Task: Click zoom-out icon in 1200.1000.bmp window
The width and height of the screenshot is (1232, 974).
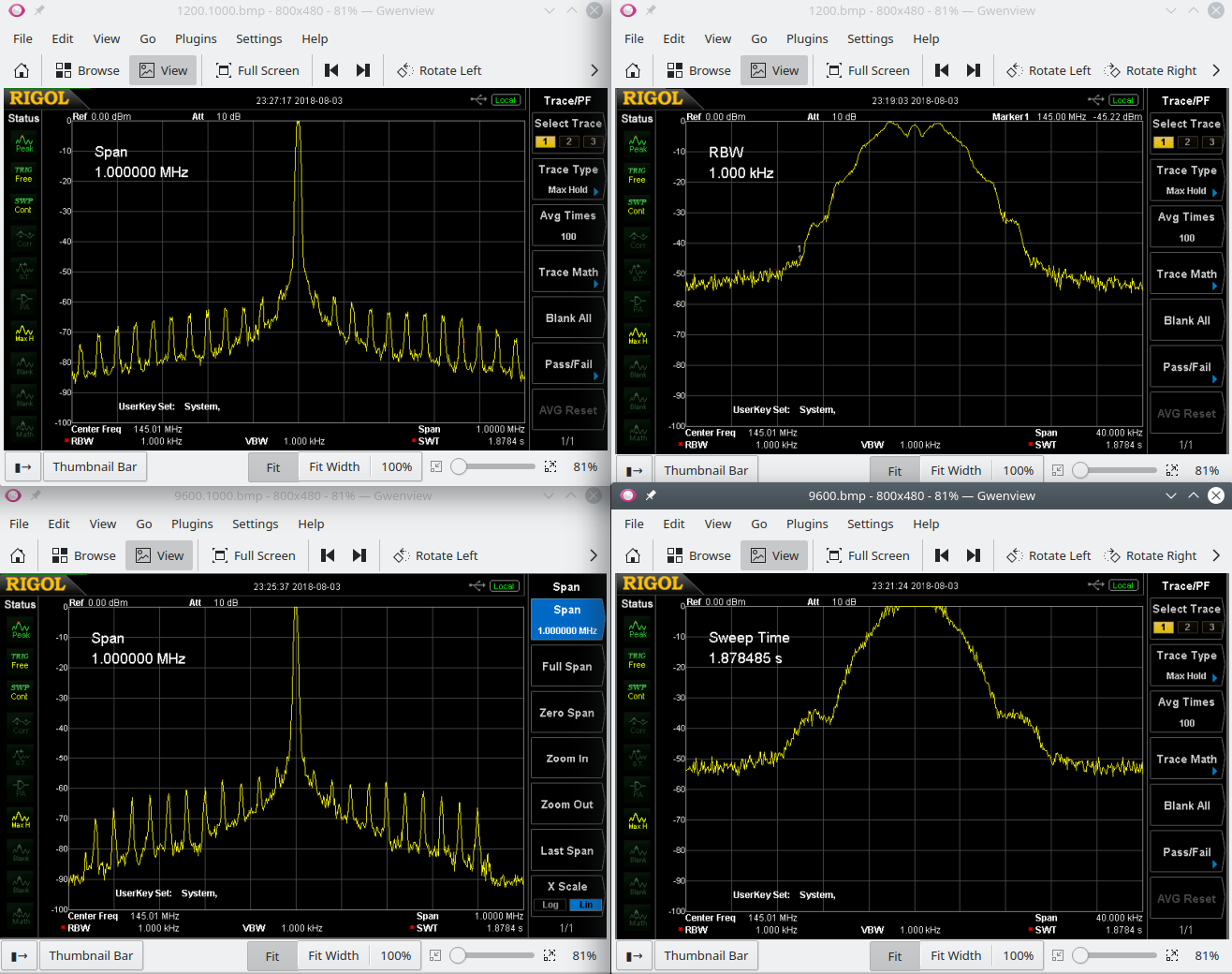Action: 436,466
